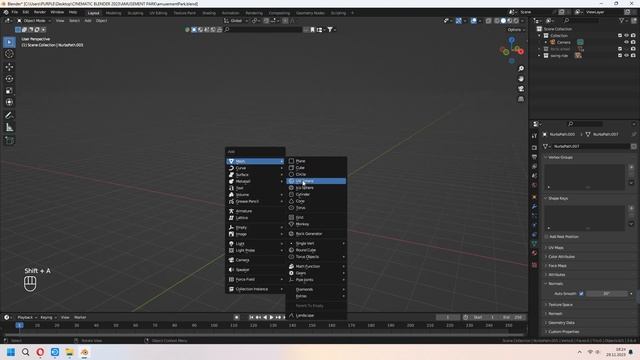
Task: Hide the swing ride collection eye icon
Action: tap(627, 56)
